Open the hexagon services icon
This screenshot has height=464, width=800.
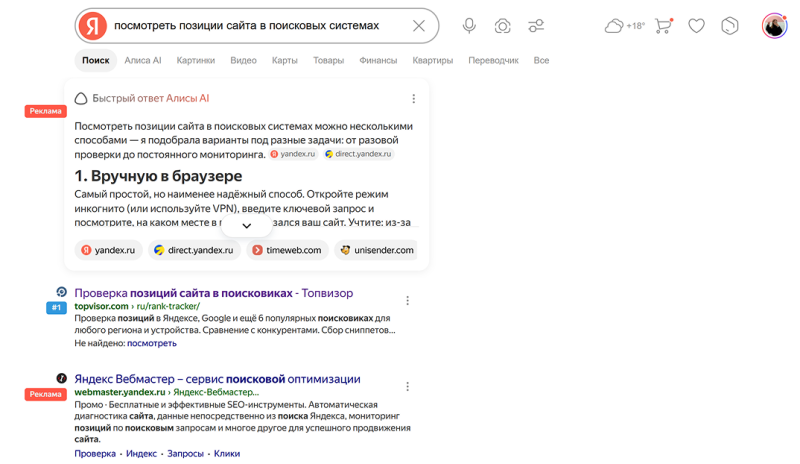pyautogui.click(x=730, y=26)
